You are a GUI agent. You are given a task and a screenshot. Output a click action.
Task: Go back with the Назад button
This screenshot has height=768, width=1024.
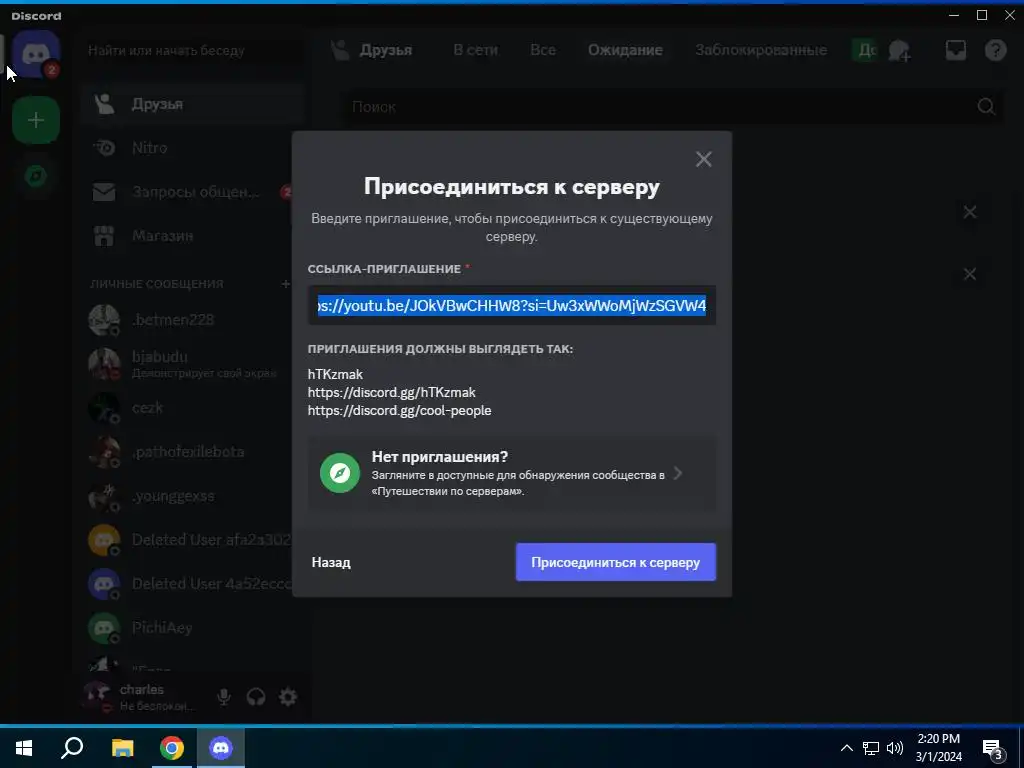[331, 562]
